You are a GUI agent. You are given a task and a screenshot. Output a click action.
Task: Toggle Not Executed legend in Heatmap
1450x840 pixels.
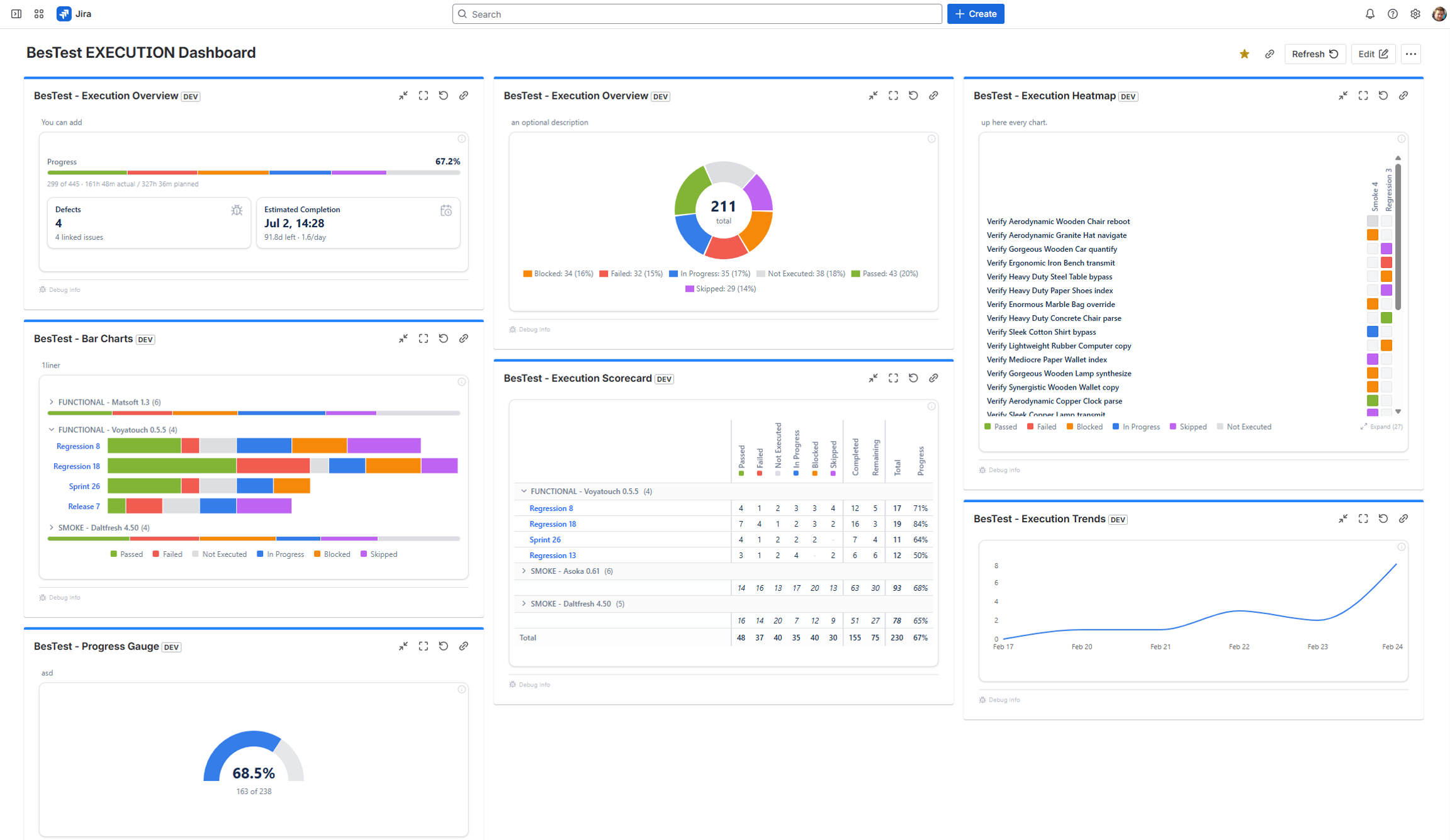click(1244, 427)
